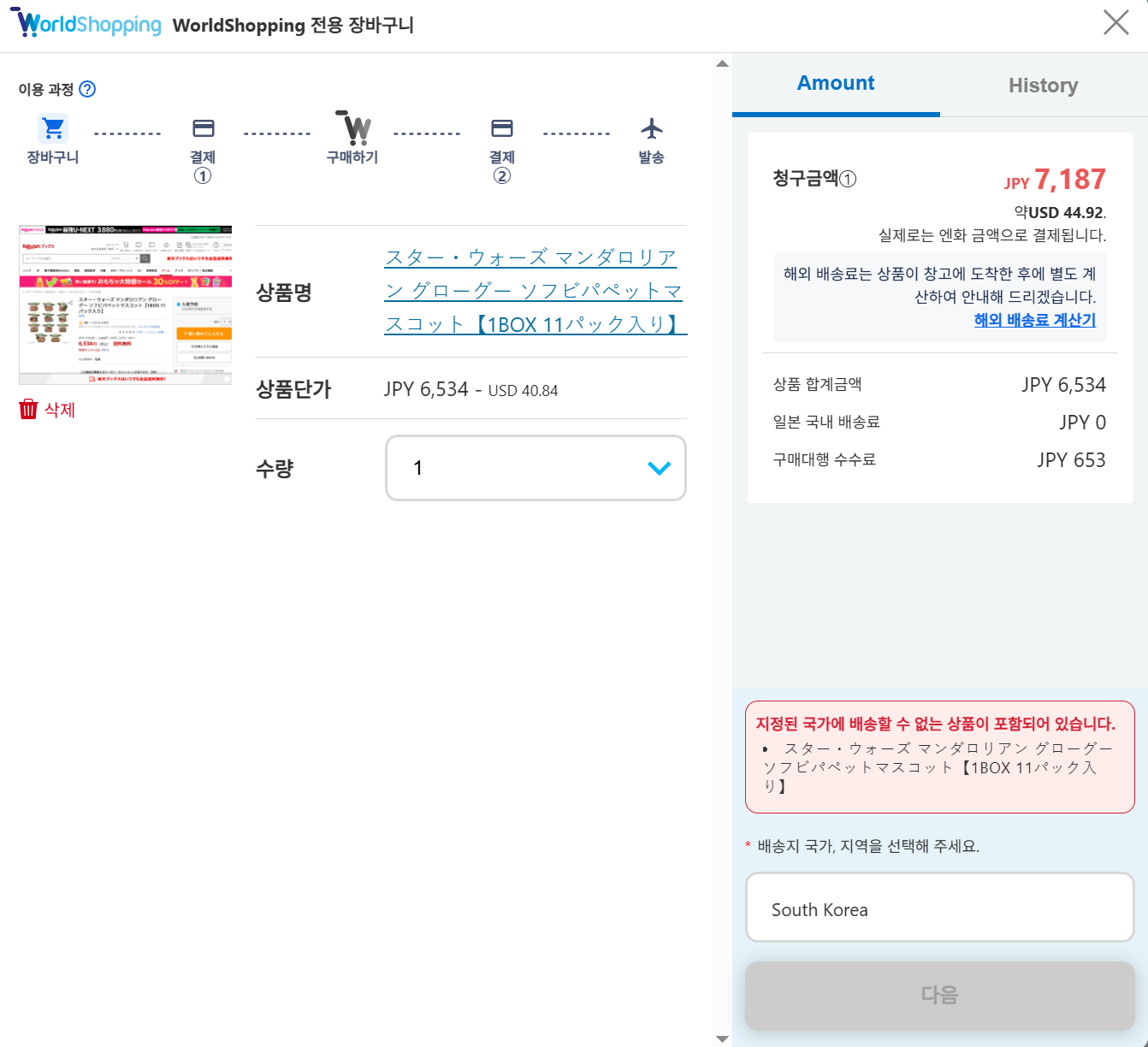This screenshot has height=1047, width=1148.
Task: Click the 이용 과정 label
Action: pos(46,89)
